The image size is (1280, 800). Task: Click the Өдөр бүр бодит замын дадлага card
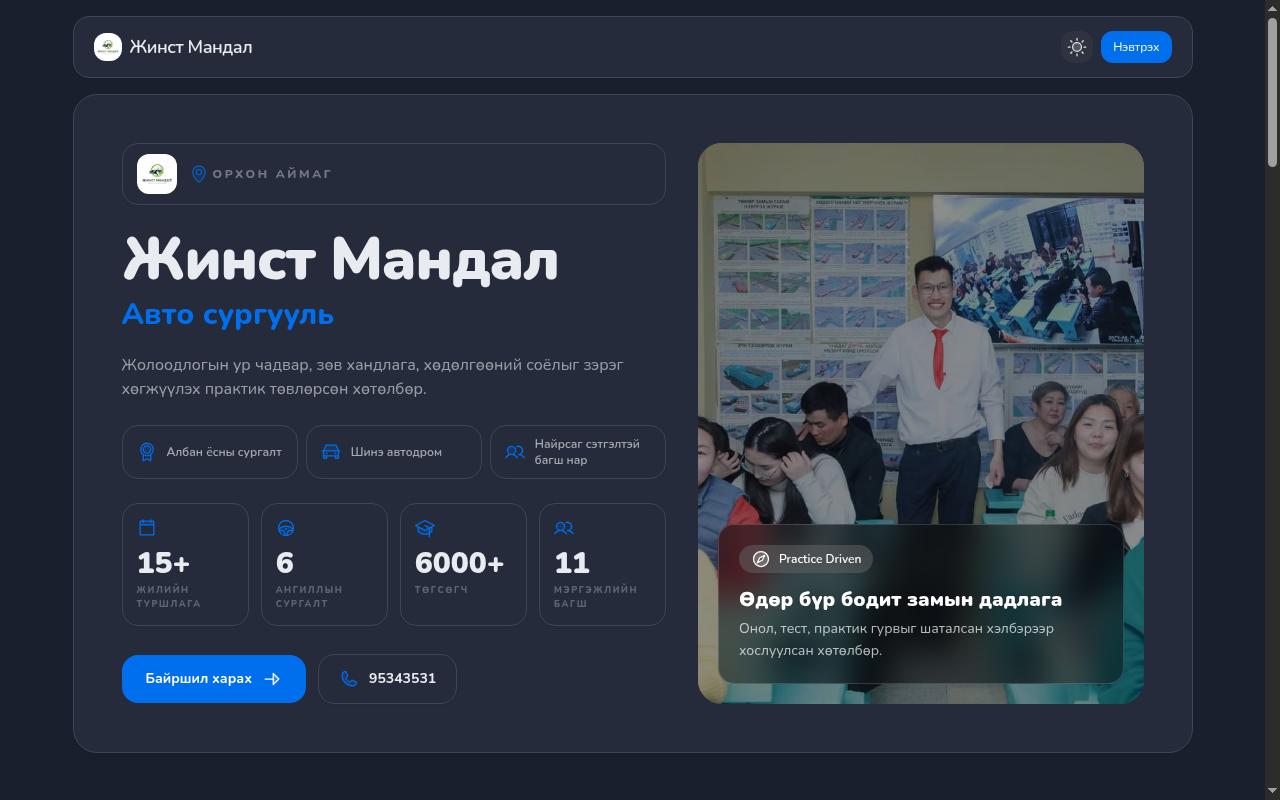pyautogui.click(x=921, y=604)
